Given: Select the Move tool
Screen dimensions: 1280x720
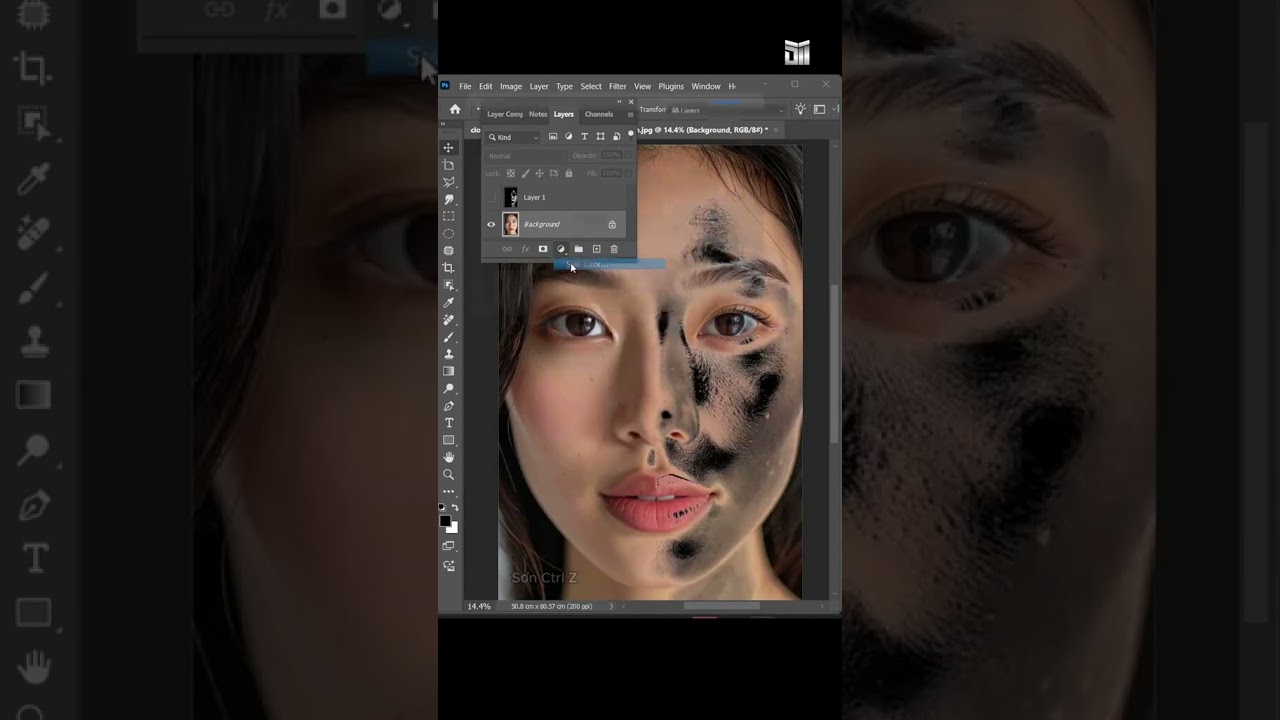Looking at the screenshot, I should pos(449,148).
